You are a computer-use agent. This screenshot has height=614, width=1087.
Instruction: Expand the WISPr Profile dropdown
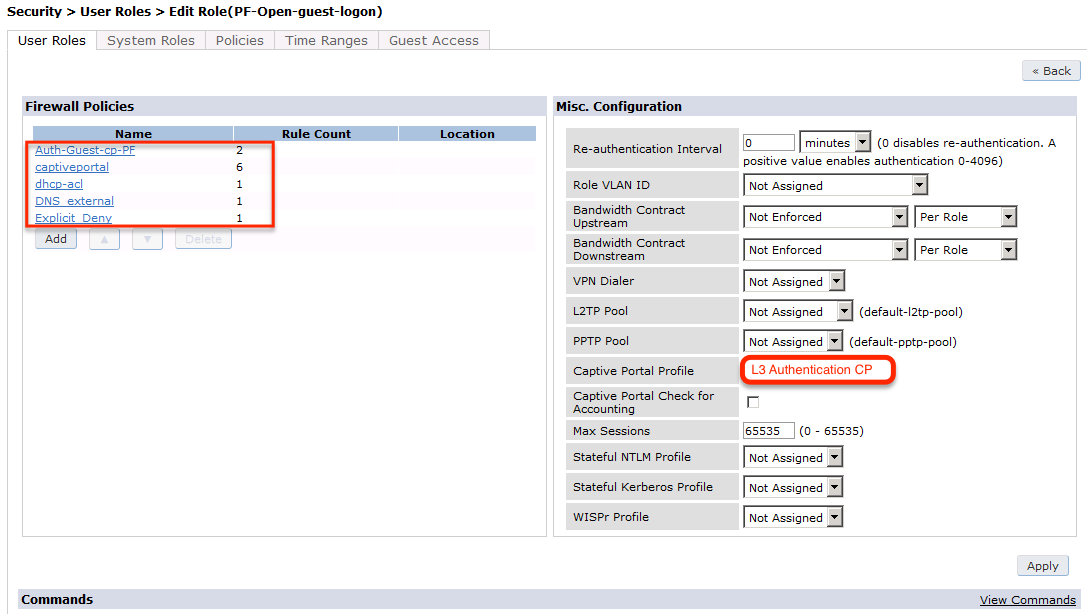[794, 518]
